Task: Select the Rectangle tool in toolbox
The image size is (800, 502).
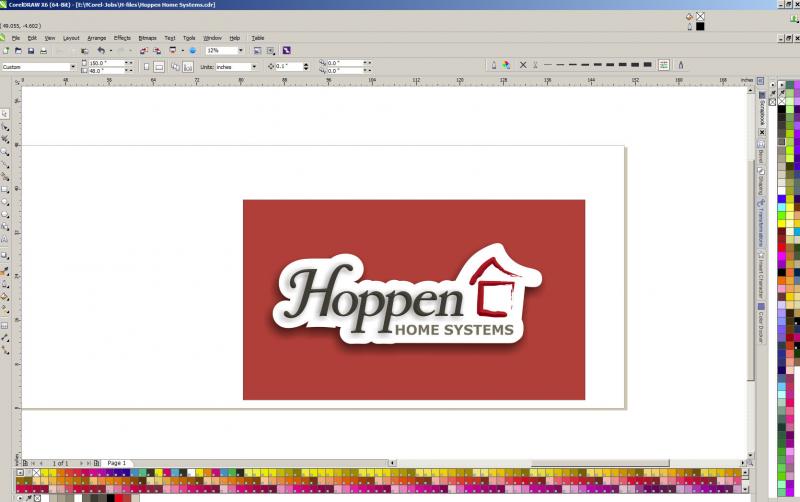Action: [5, 189]
